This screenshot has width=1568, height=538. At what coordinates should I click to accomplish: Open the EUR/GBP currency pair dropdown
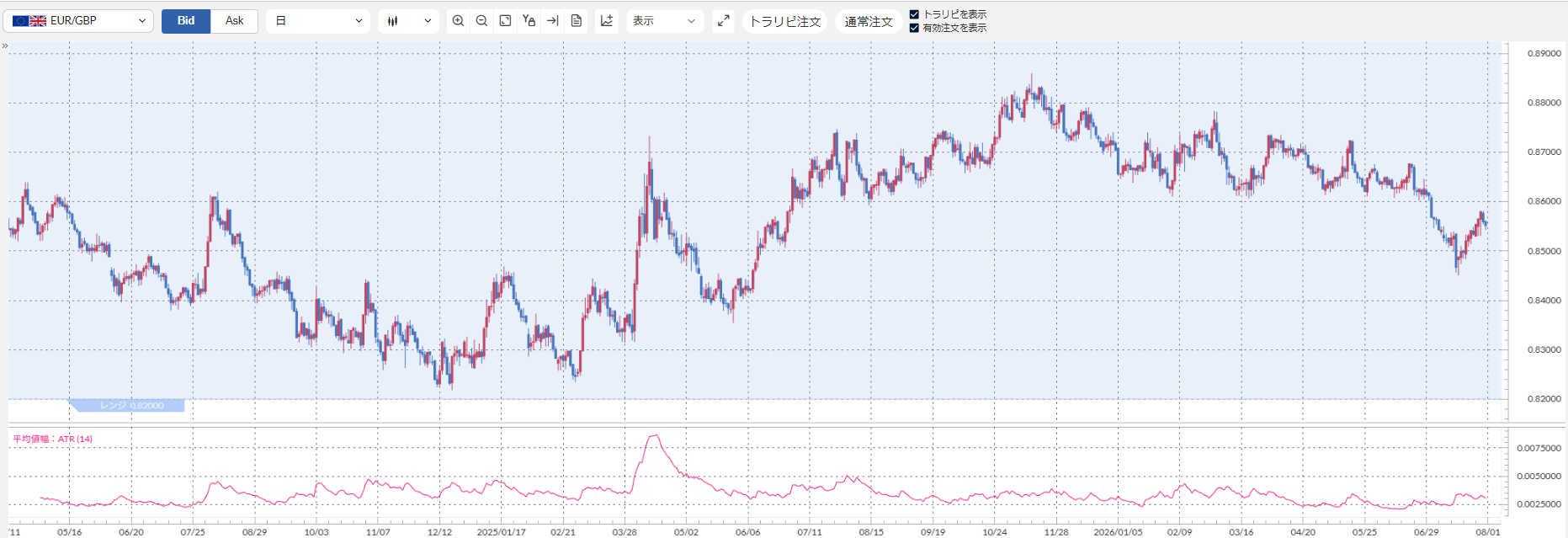(x=77, y=21)
